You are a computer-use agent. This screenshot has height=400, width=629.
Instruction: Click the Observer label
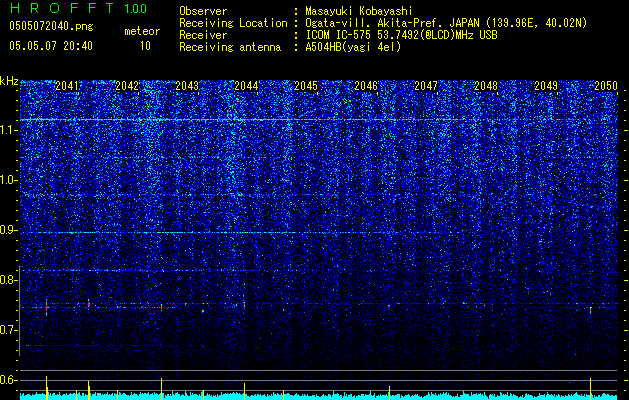[x=203, y=11]
